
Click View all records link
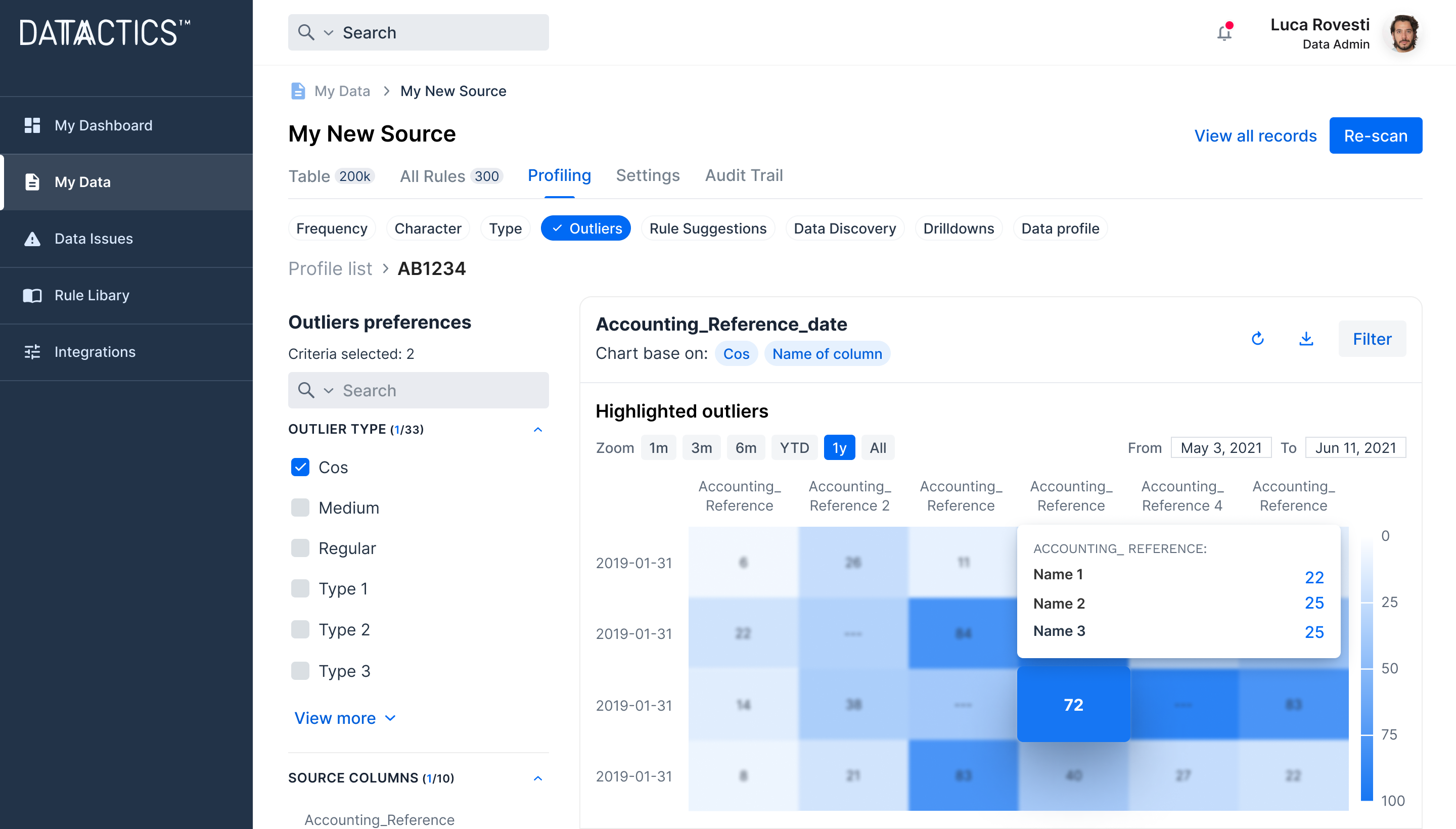click(1255, 135)
